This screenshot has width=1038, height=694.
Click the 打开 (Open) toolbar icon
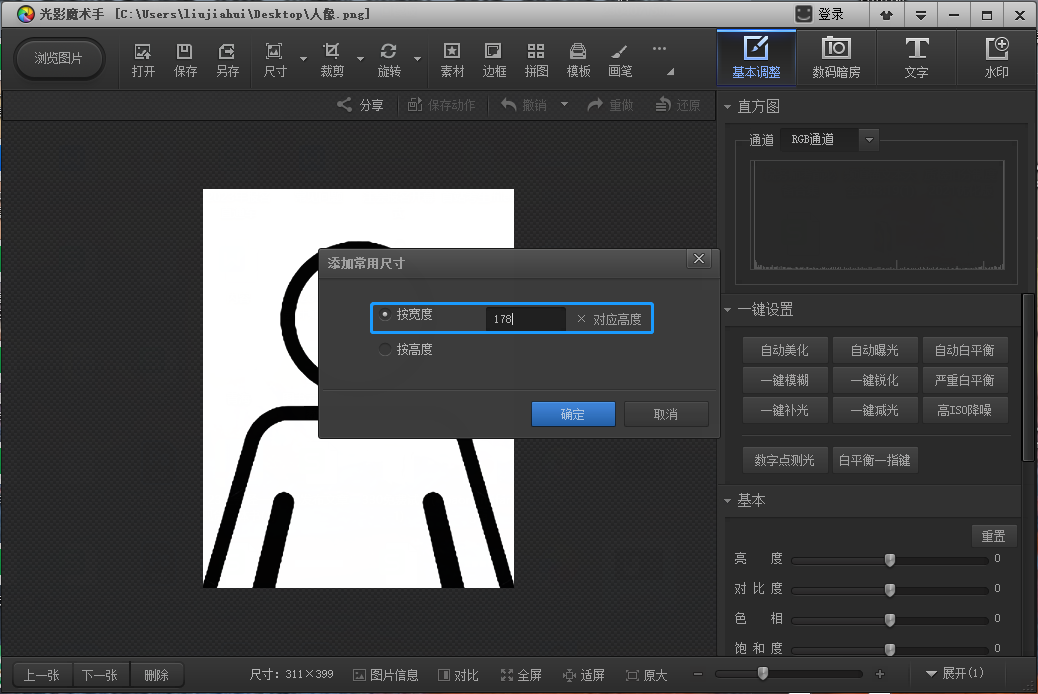click(x=143, y=60)
